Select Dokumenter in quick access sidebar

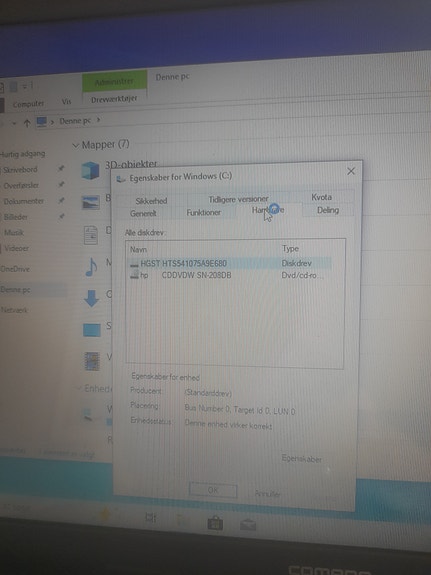(x=24, y=201)
